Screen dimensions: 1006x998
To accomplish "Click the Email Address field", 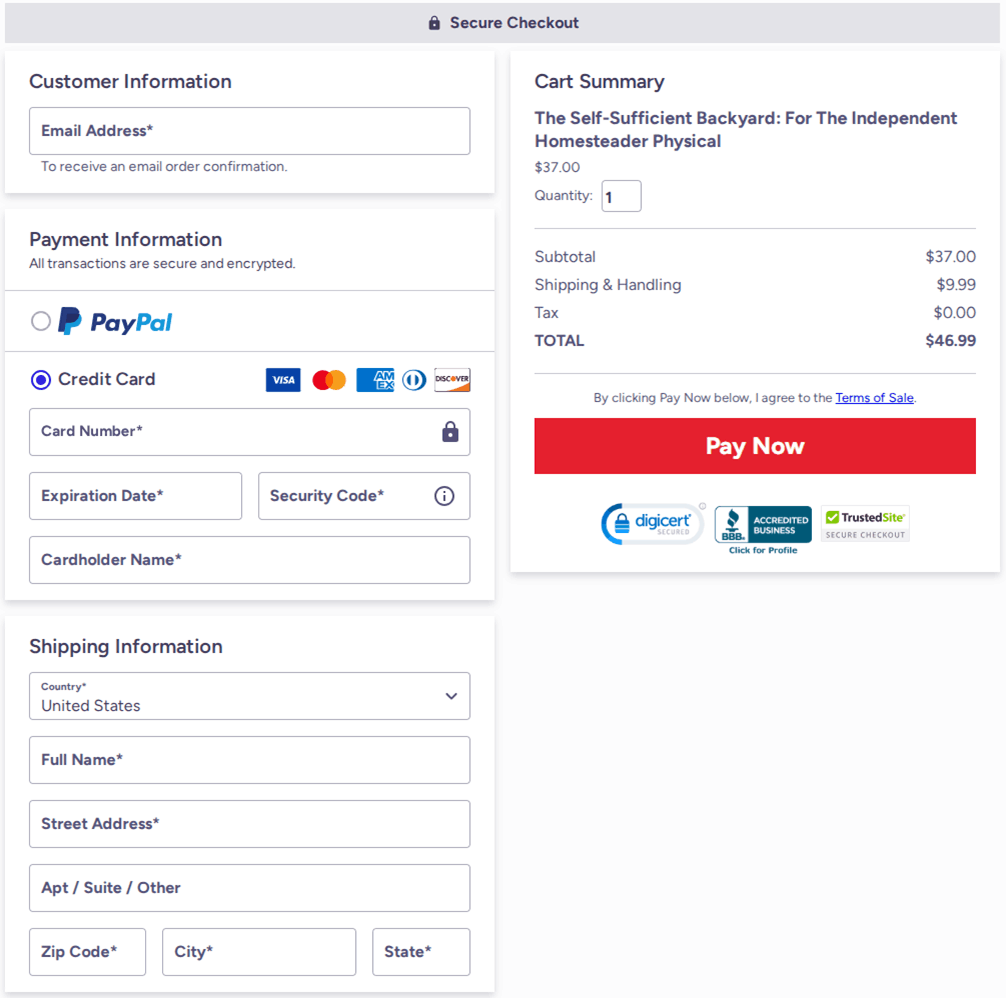I will (x=249, y=131).
